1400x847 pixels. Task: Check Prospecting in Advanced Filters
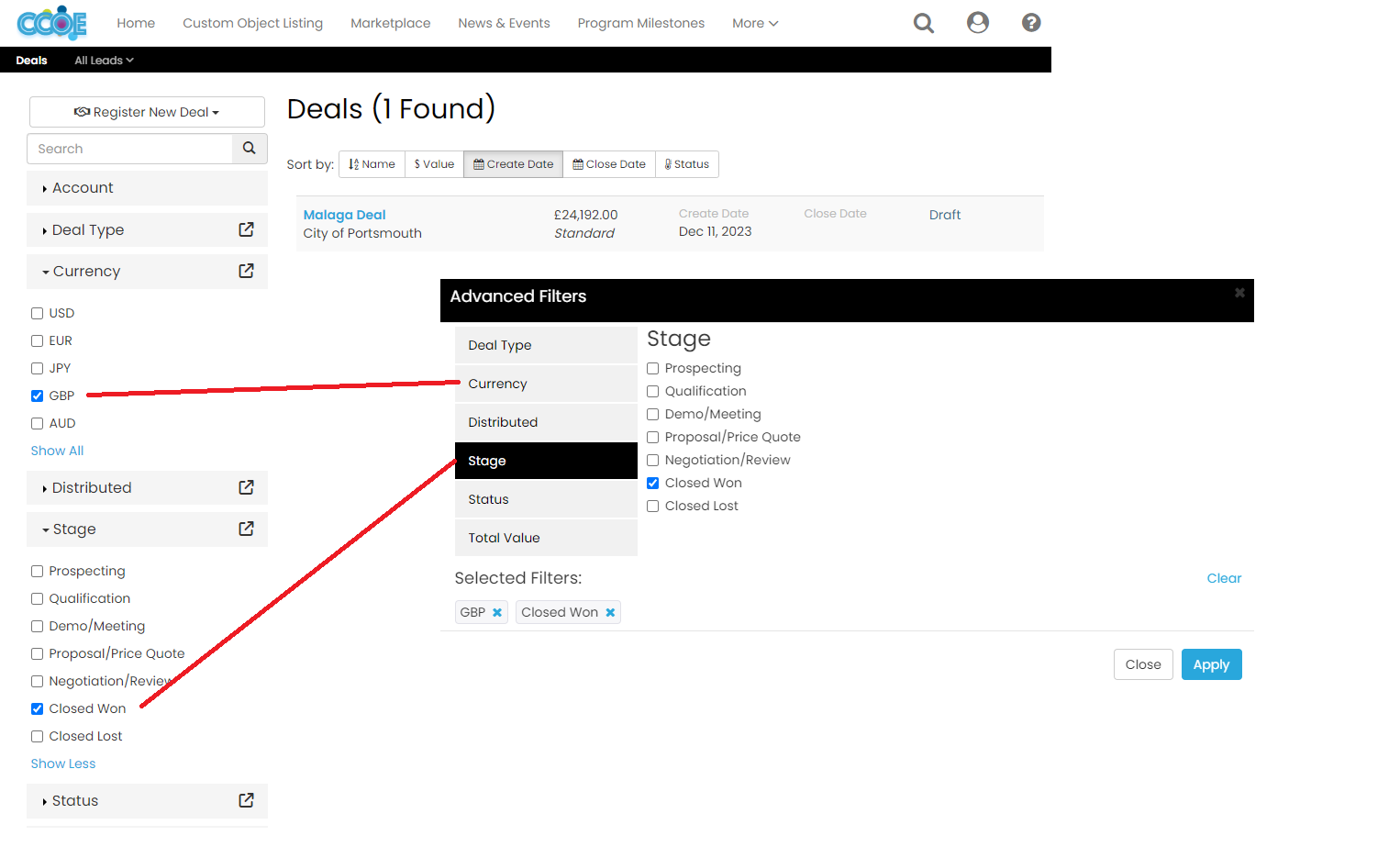coord(653,368)
